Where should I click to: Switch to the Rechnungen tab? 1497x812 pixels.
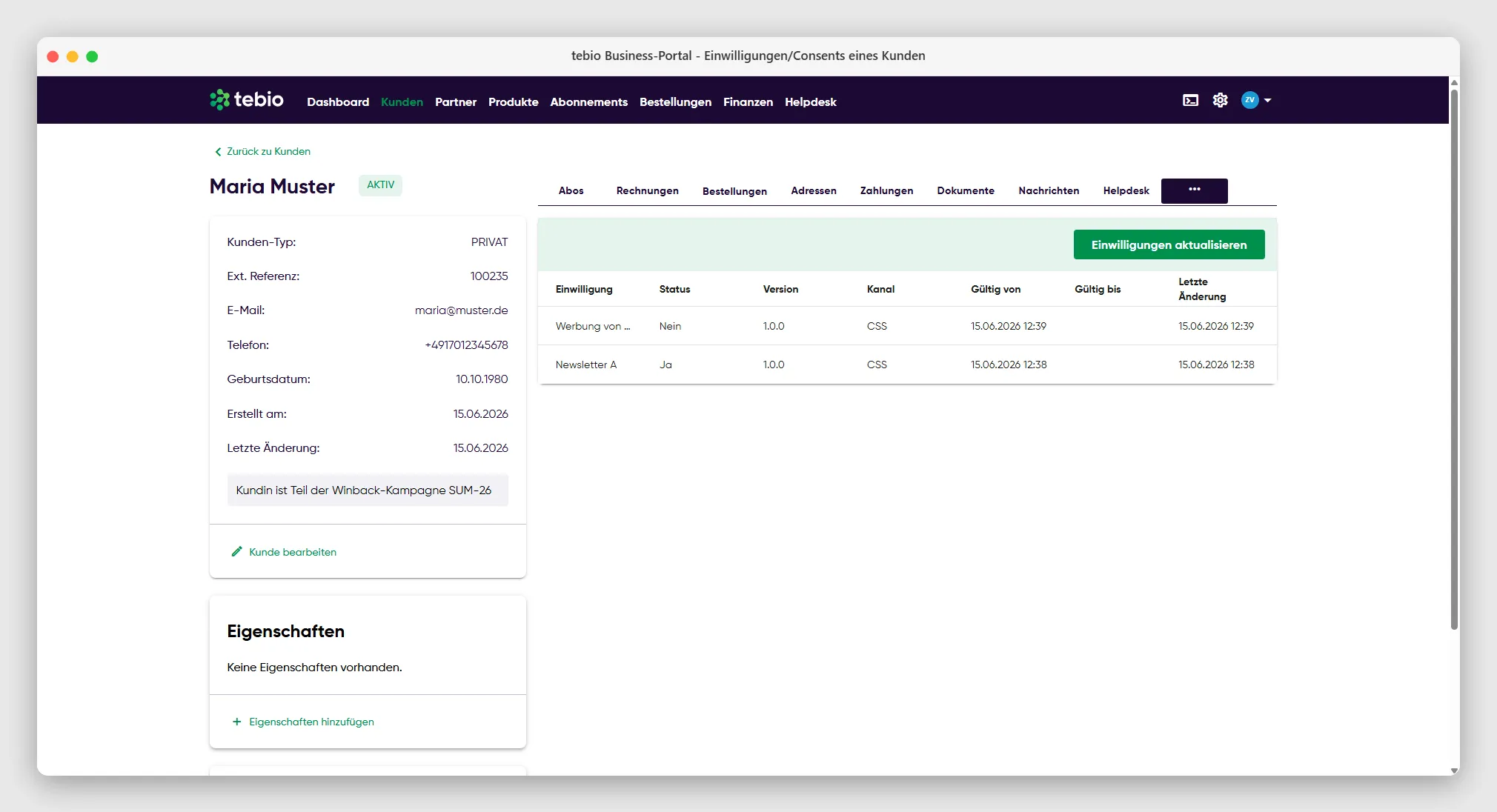point(647,190)
